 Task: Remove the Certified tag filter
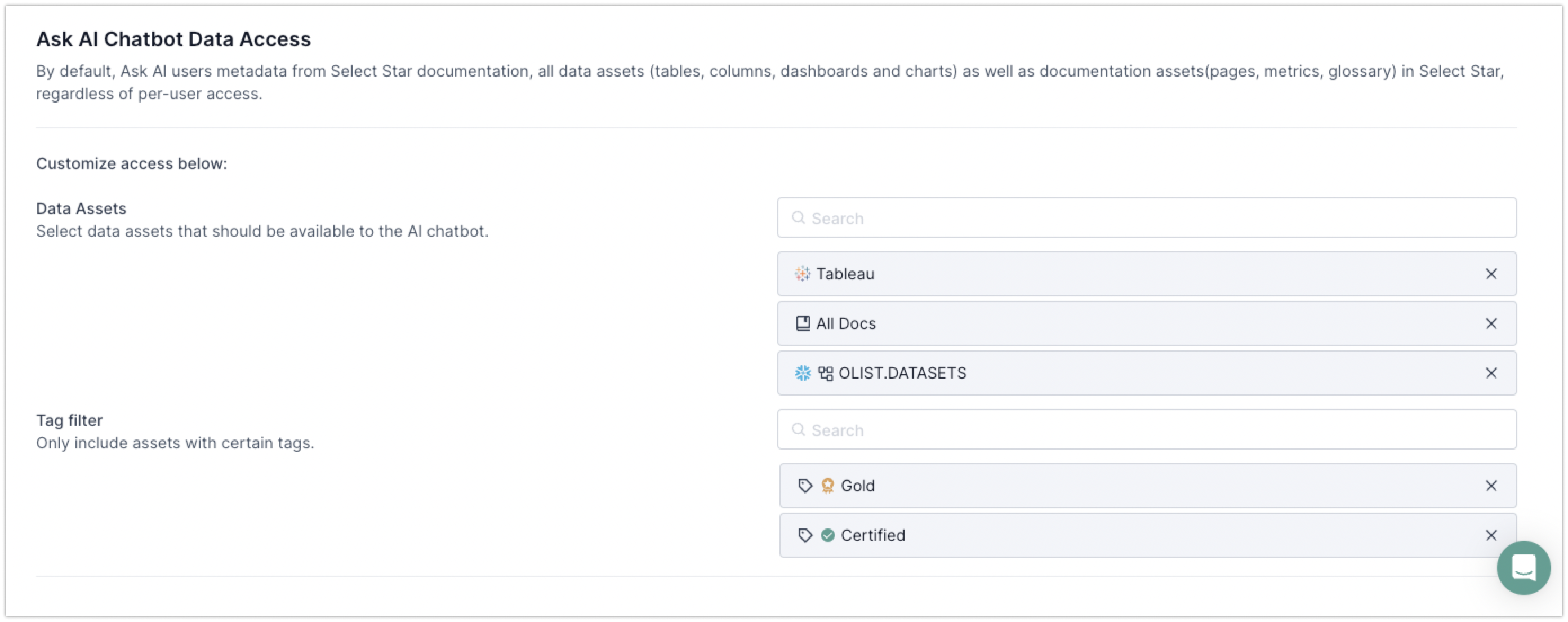point(1491,535)
